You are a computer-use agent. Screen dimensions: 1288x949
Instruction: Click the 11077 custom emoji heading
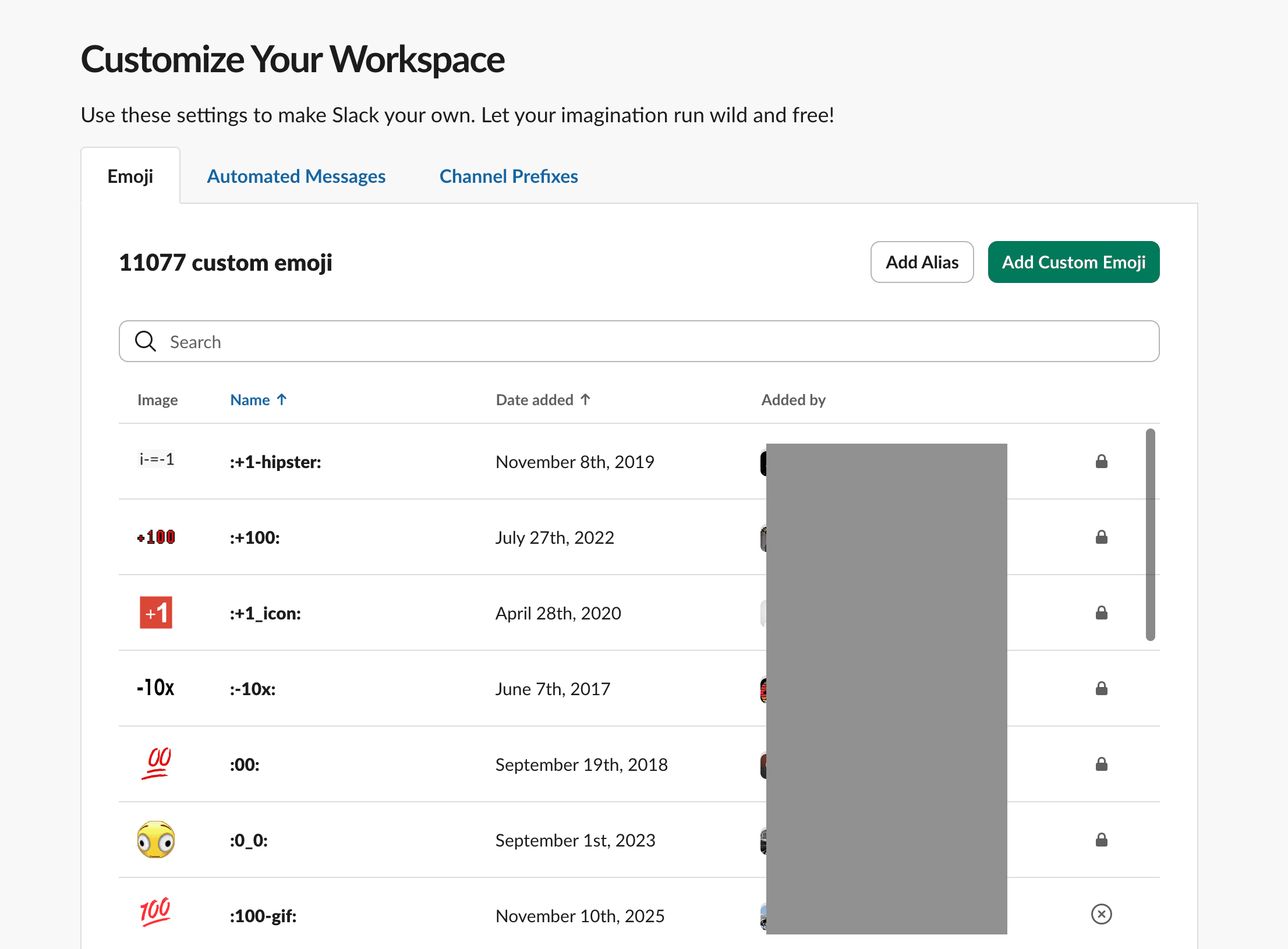click(225, 263)
